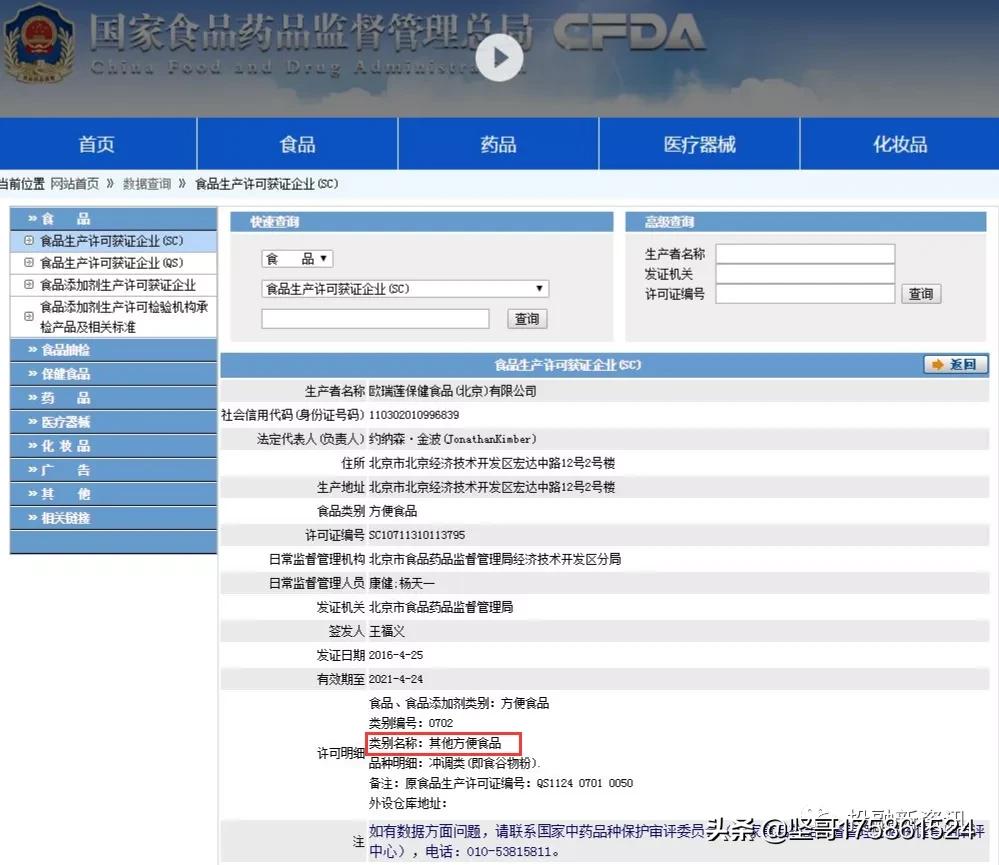Open 药品 in the top navigation bar
The height and width of the screenshot is (865, 999).
tap(498, 145)
